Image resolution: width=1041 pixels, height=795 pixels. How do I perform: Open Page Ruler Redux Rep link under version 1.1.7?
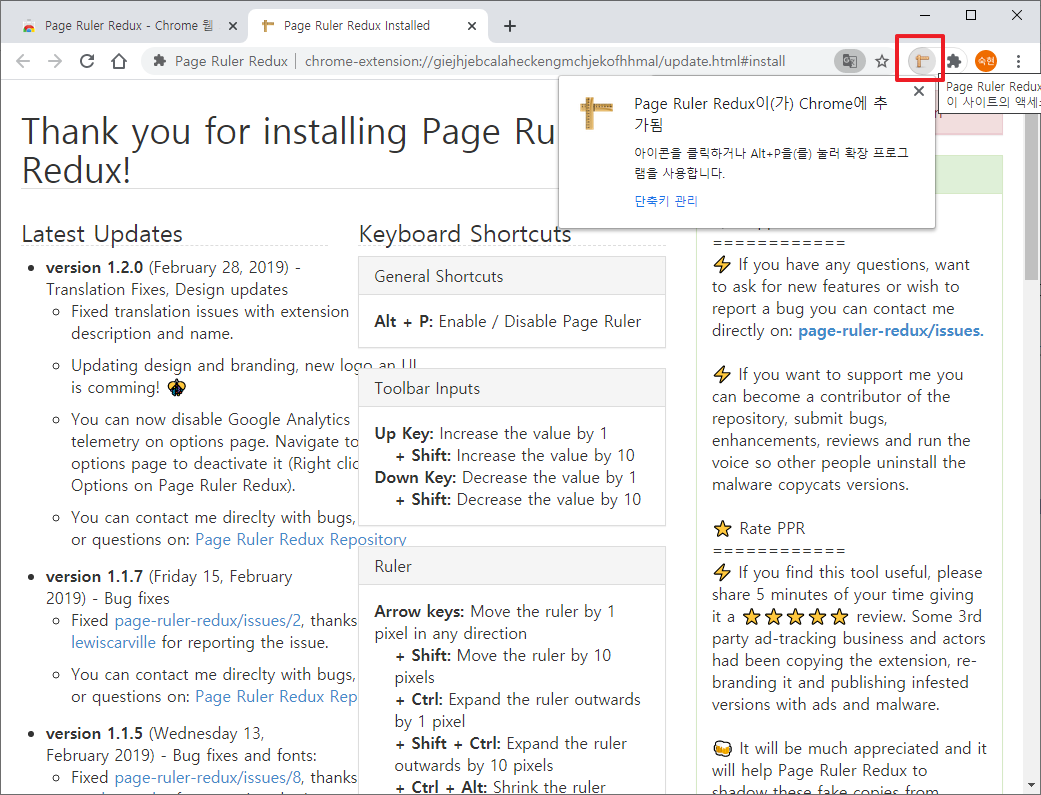click(276, 696)
